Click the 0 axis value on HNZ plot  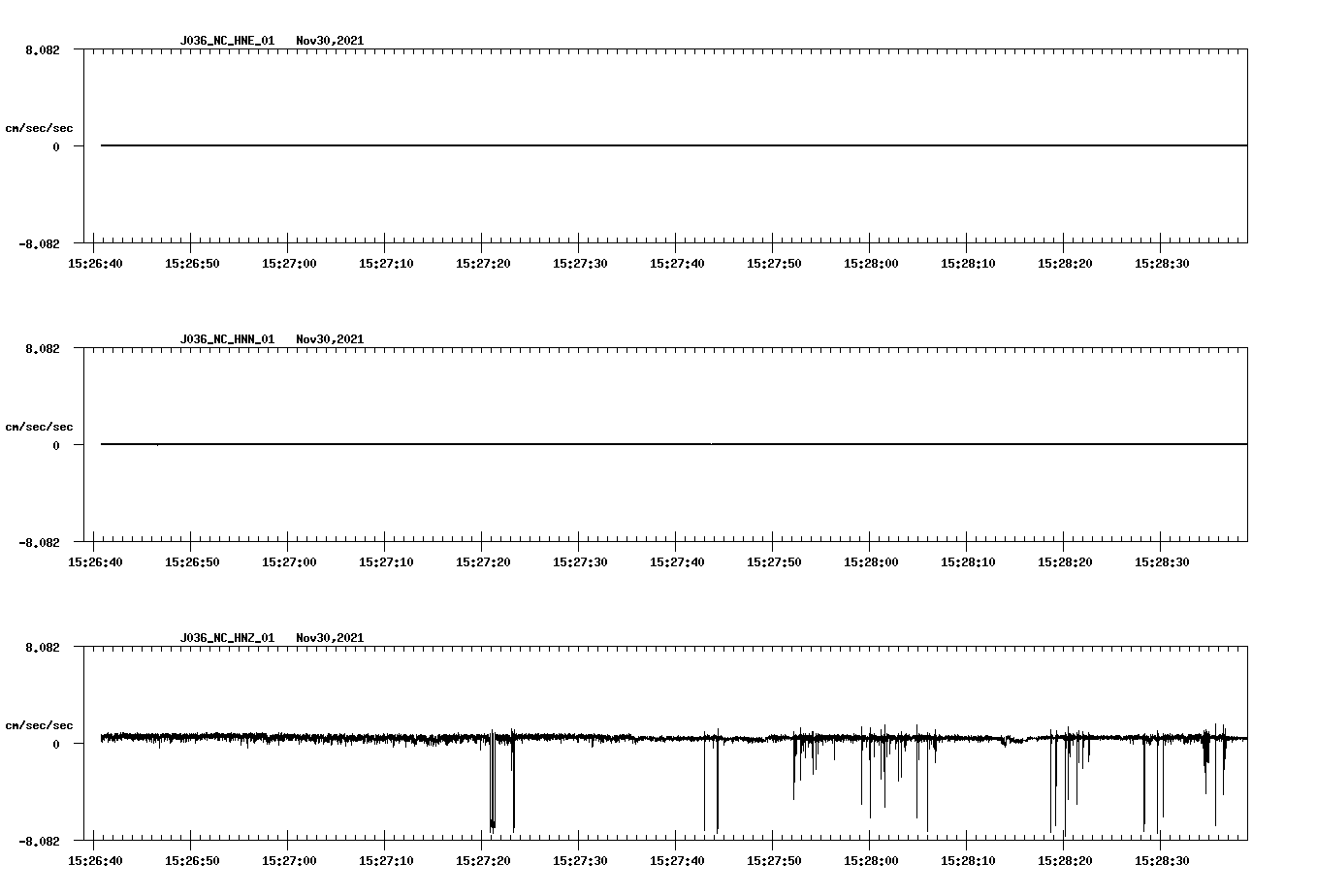pyautogui.click(x=56, y=744)
